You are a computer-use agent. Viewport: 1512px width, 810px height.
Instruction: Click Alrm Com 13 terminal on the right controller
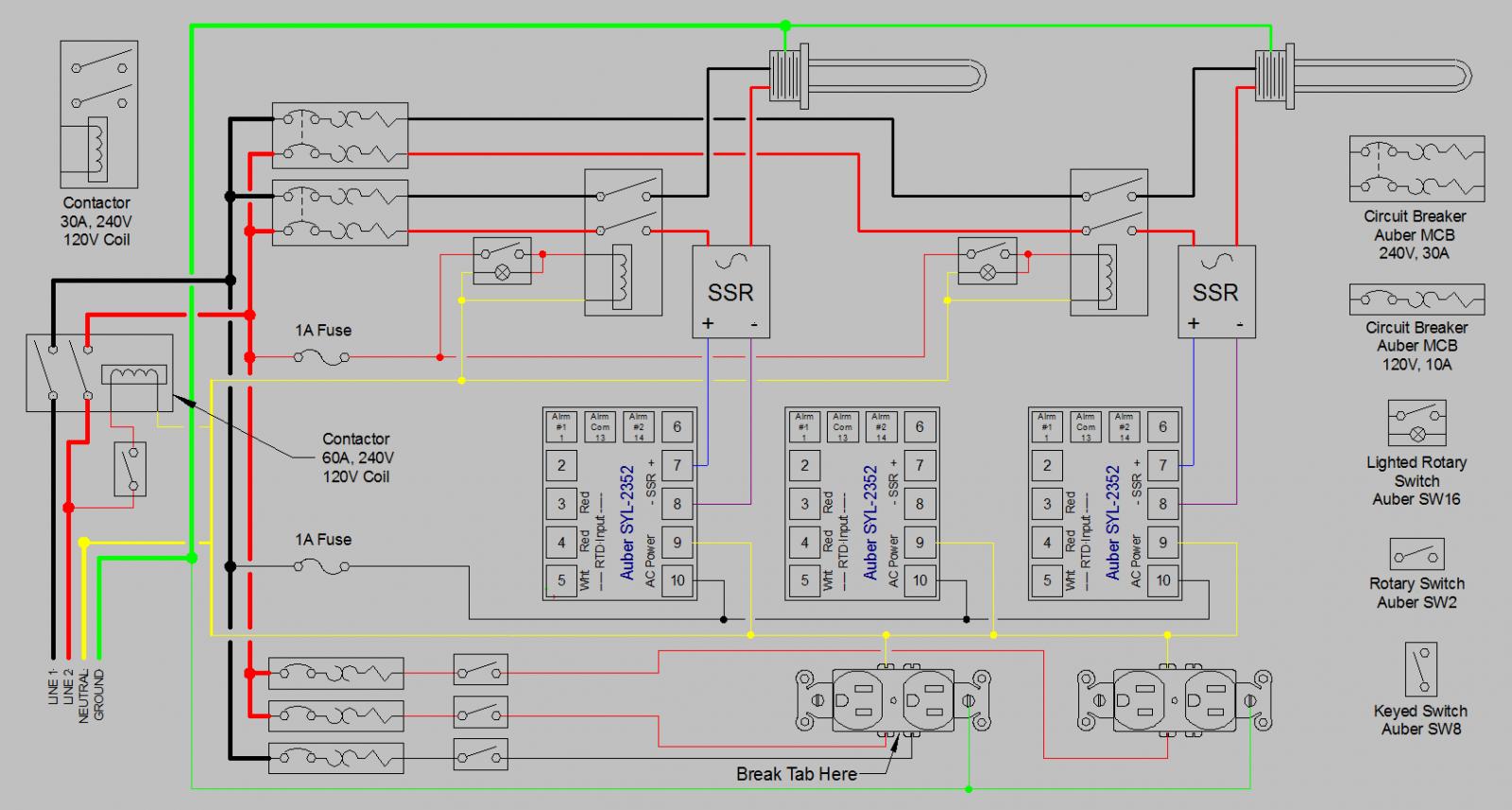coord(1085,426)
